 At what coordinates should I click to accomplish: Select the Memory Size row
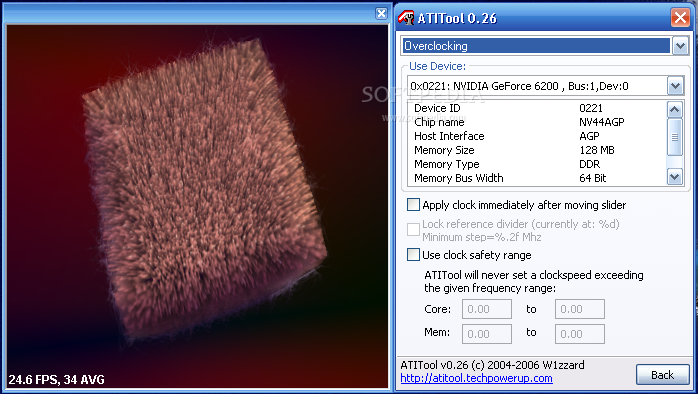tap(537, 150)
